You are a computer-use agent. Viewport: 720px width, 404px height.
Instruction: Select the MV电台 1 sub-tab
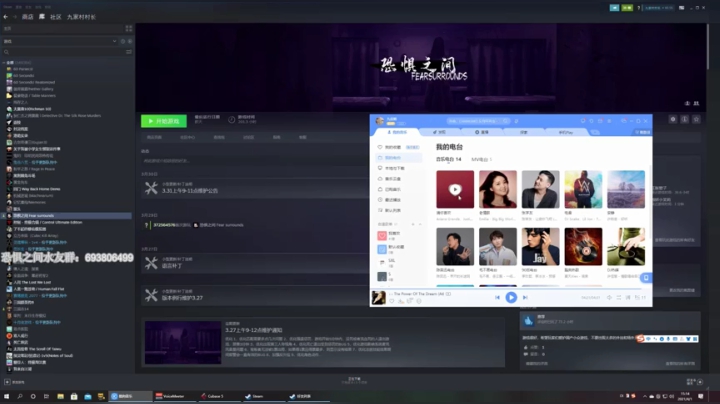481,159
